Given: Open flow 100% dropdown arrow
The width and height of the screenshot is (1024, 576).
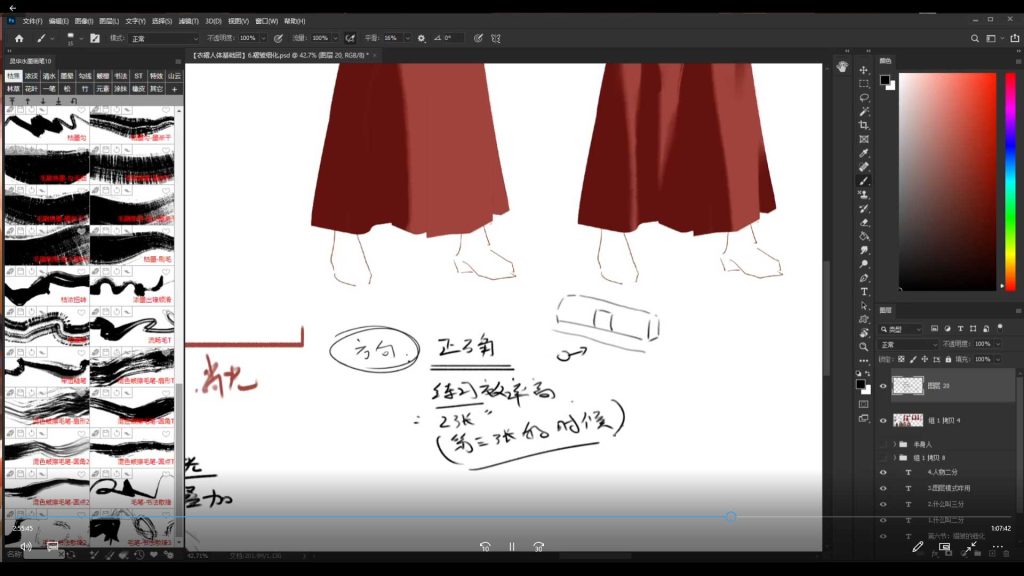Looking at the screenshot, I should (x=336, y=39).
